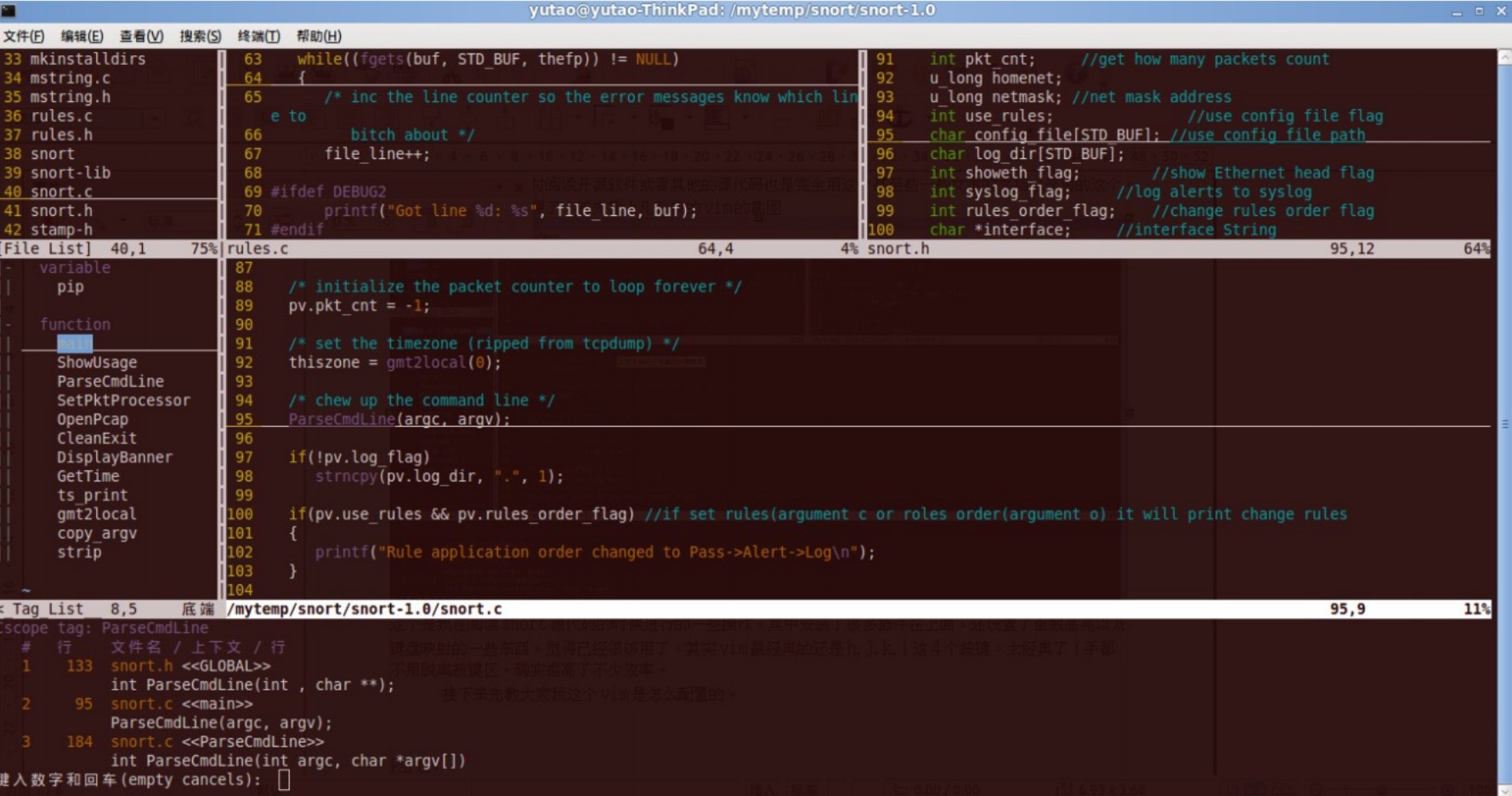Click strncpy call on line 98

pyautogui.click(x=439, y=476)
